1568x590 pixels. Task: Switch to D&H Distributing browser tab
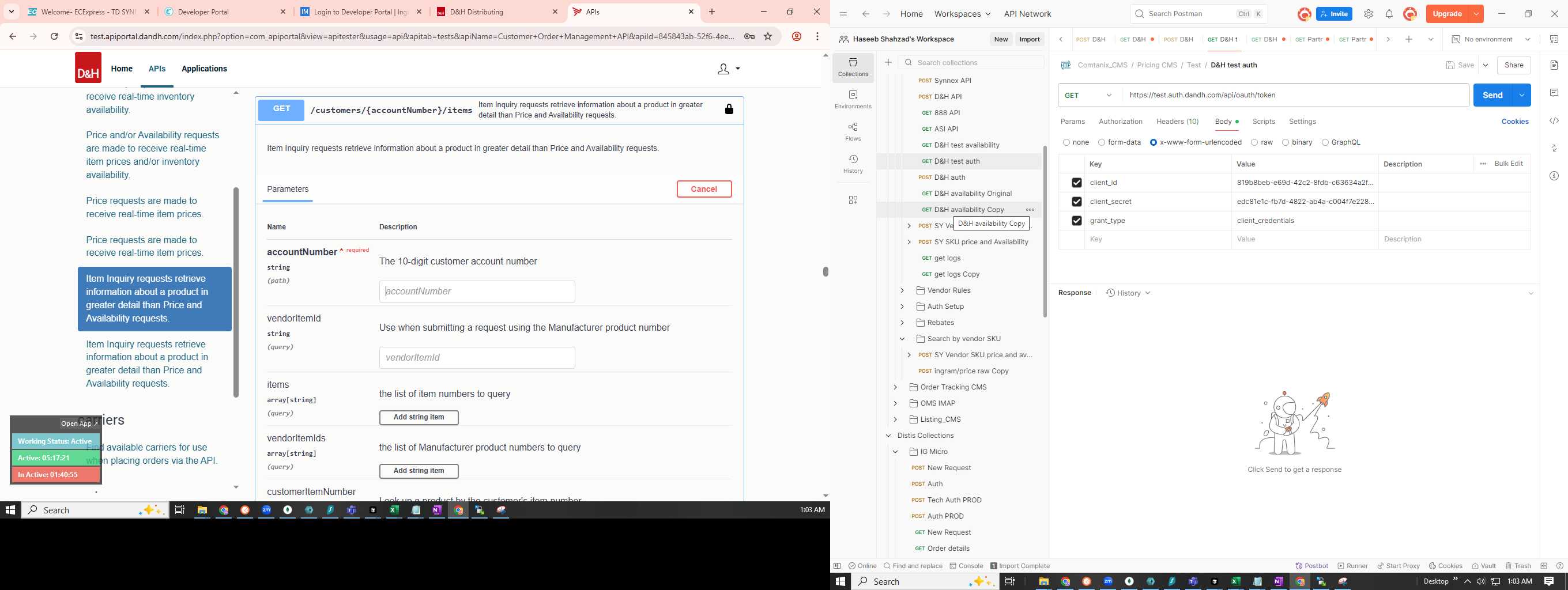pos(497,12)
